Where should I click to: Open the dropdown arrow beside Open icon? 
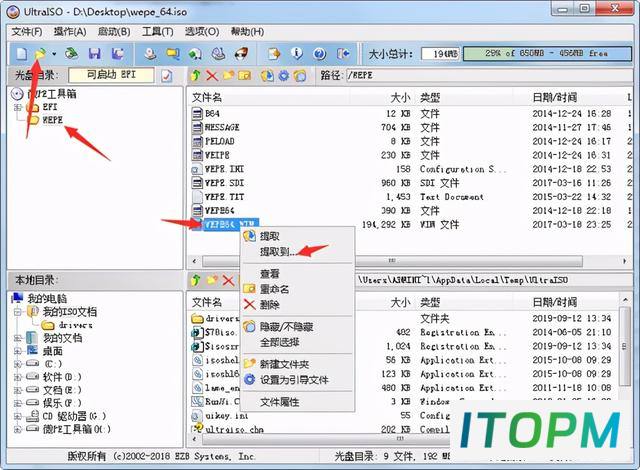[x=54, y=53]
